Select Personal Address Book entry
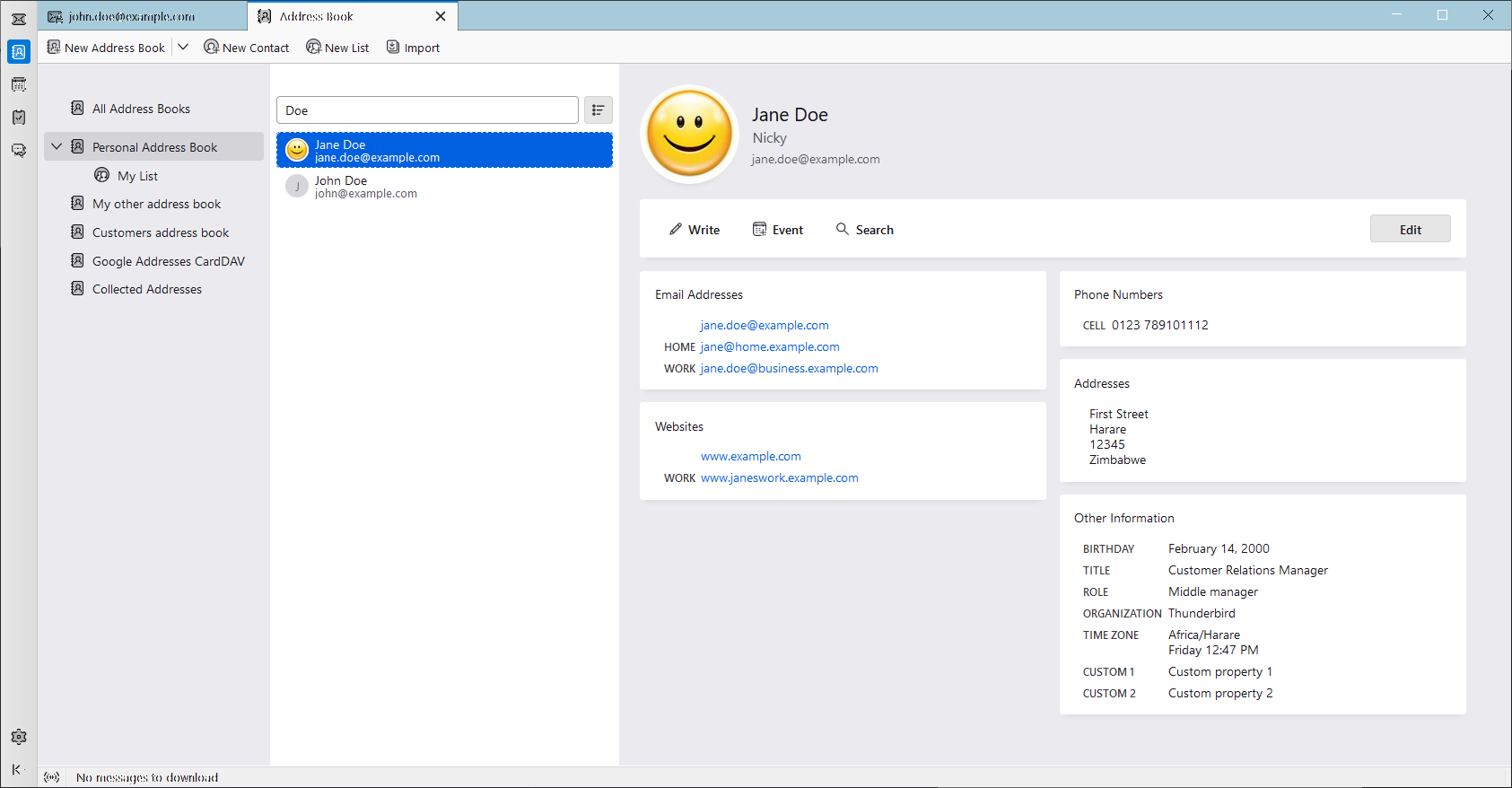 coord(153,146)
